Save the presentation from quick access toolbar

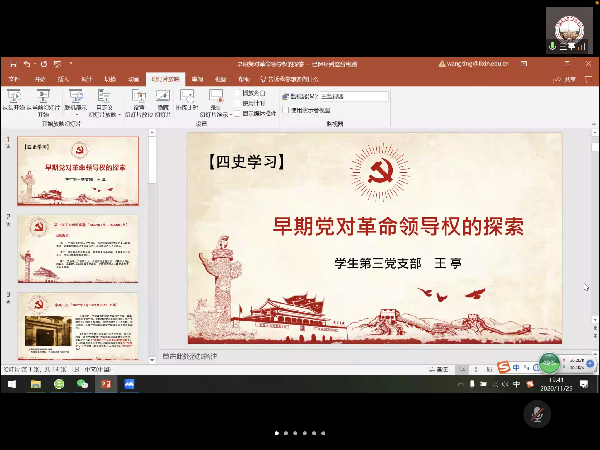(14, 64)
